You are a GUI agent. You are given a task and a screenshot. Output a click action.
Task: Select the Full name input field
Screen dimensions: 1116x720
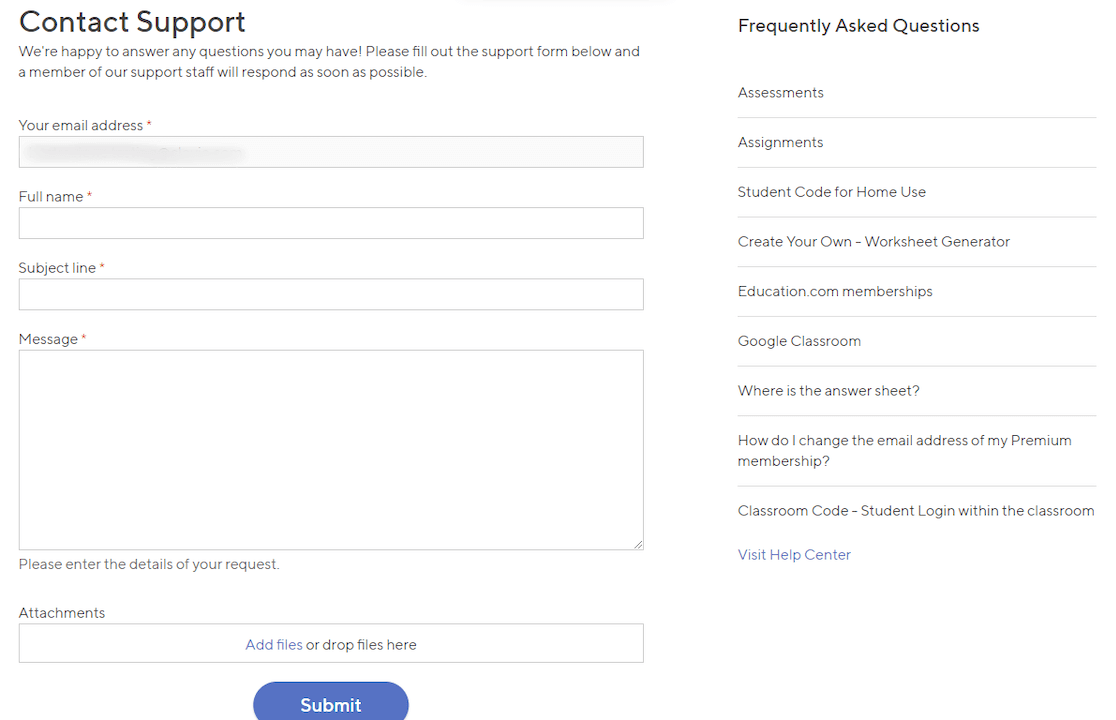click(330, 223)
